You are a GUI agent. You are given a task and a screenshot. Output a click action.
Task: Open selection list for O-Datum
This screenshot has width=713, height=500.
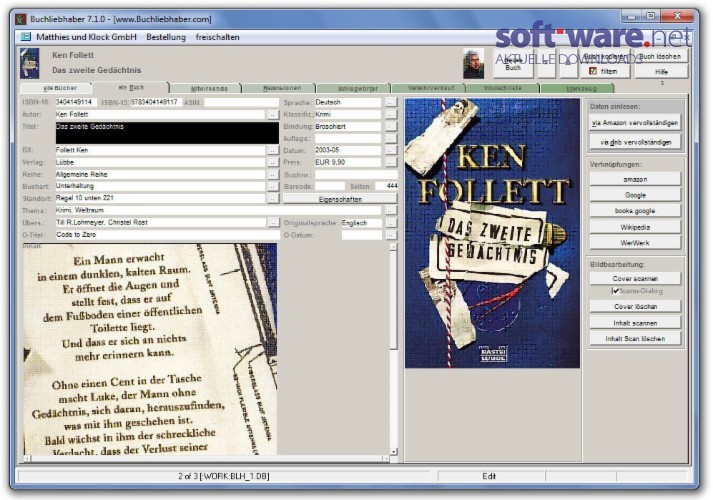[391, 235]
